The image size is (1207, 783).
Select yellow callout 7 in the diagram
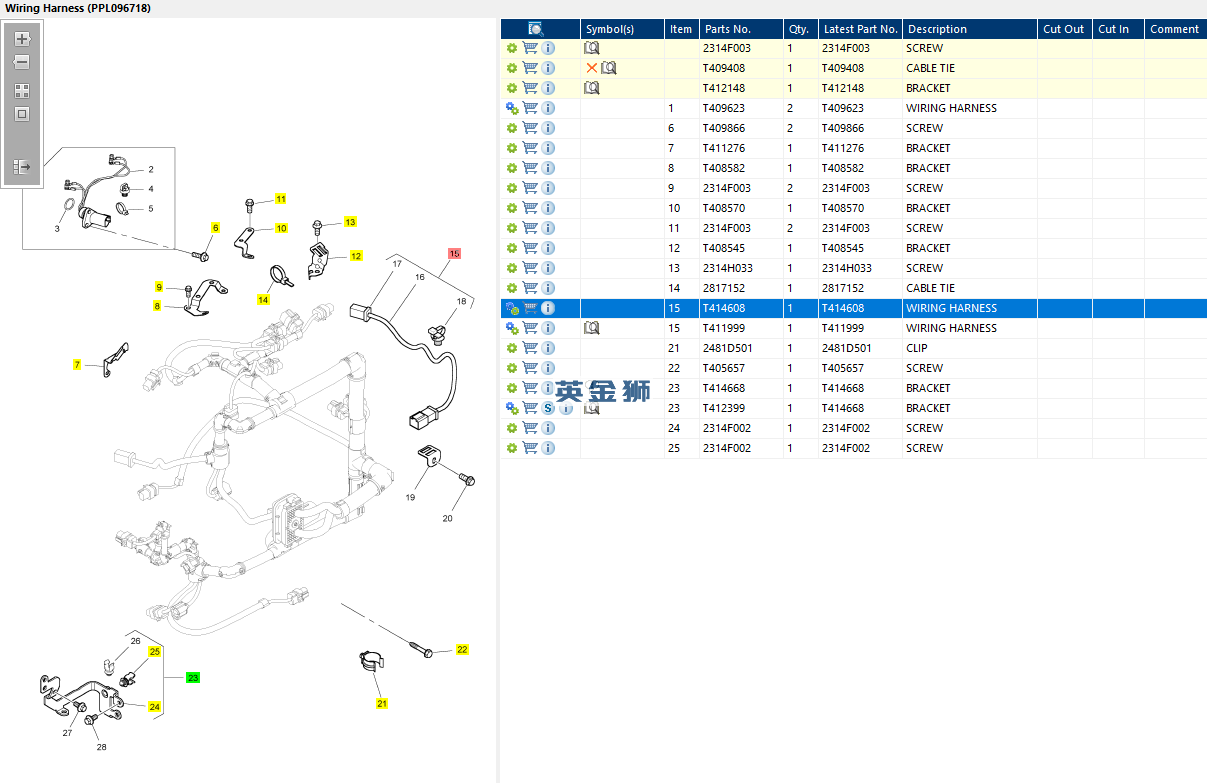pos(77,365)
